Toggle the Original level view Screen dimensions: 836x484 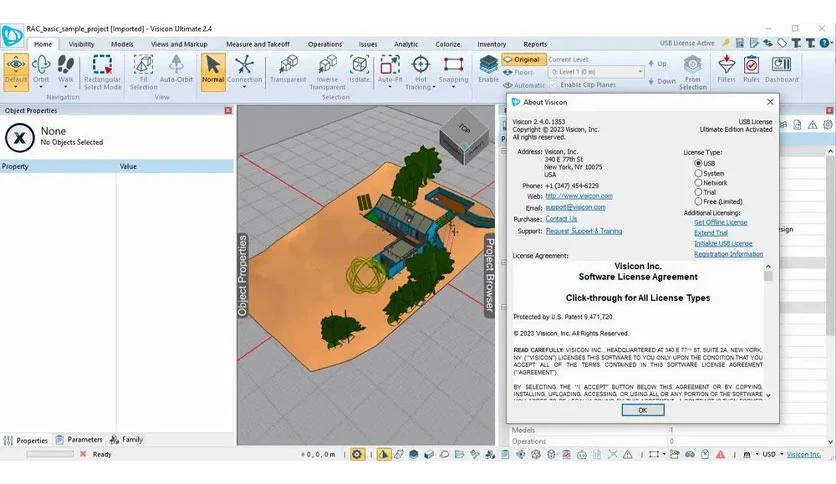point(524,60)
